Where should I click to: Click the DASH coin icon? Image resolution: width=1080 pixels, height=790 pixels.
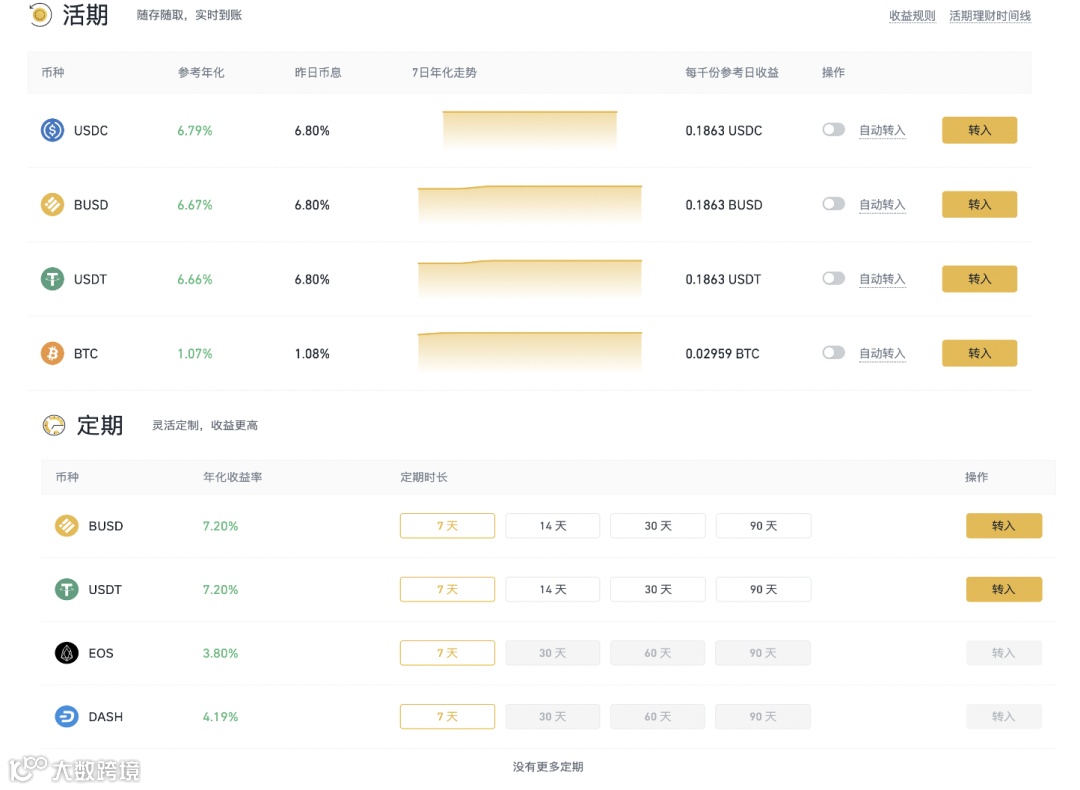point(65,716)
